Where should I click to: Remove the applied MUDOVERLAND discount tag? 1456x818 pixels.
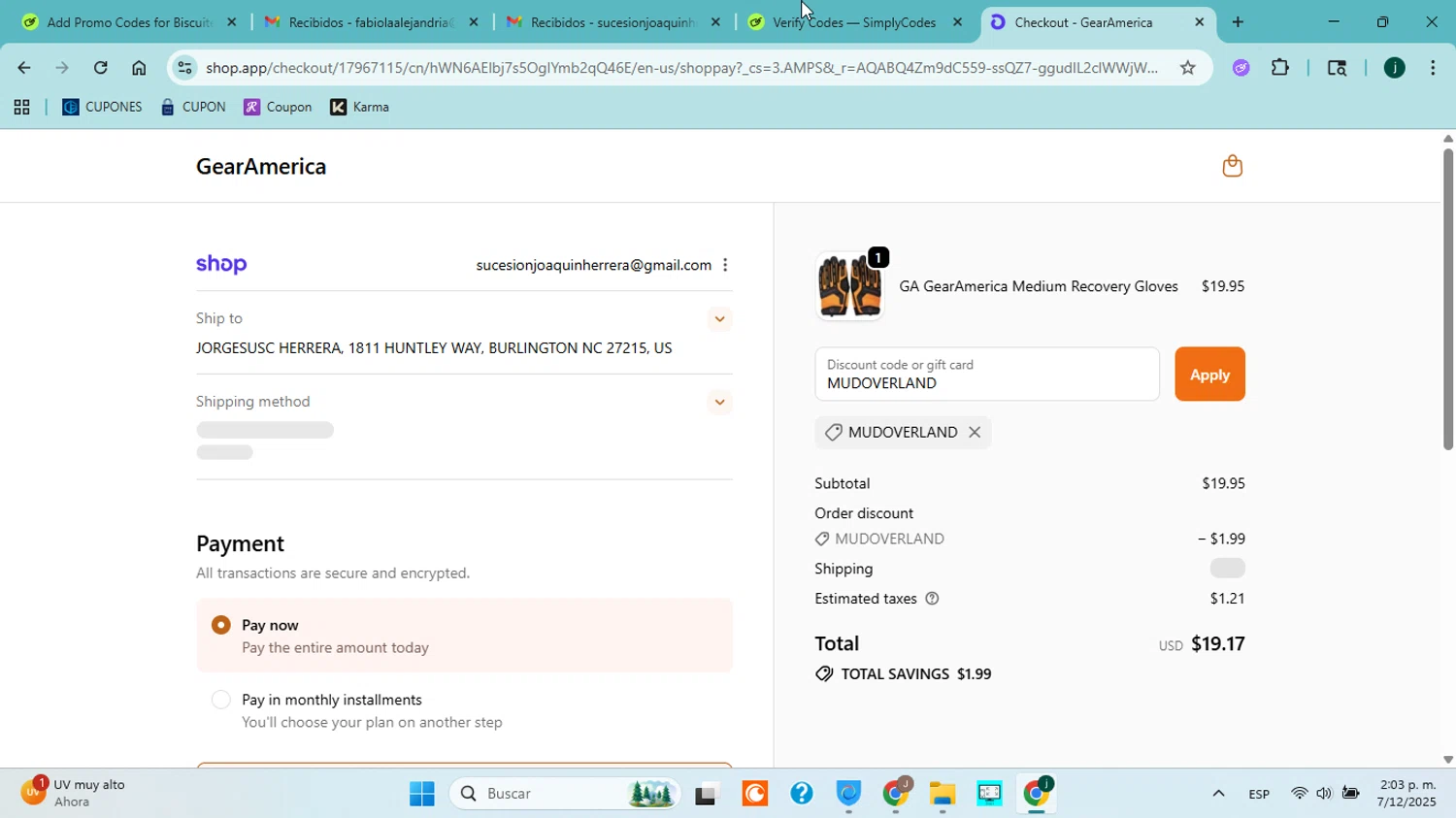[975, 433]
